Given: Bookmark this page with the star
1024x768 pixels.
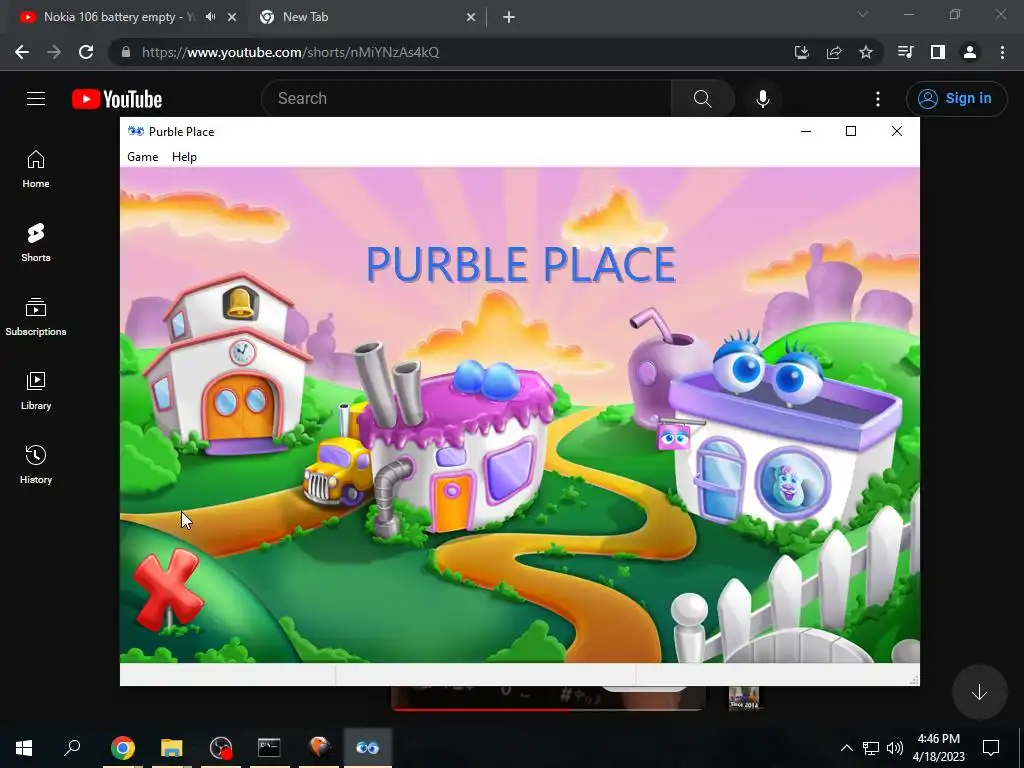Looking at the screenshot, I should pyautogui.click(x=866, y=52).
